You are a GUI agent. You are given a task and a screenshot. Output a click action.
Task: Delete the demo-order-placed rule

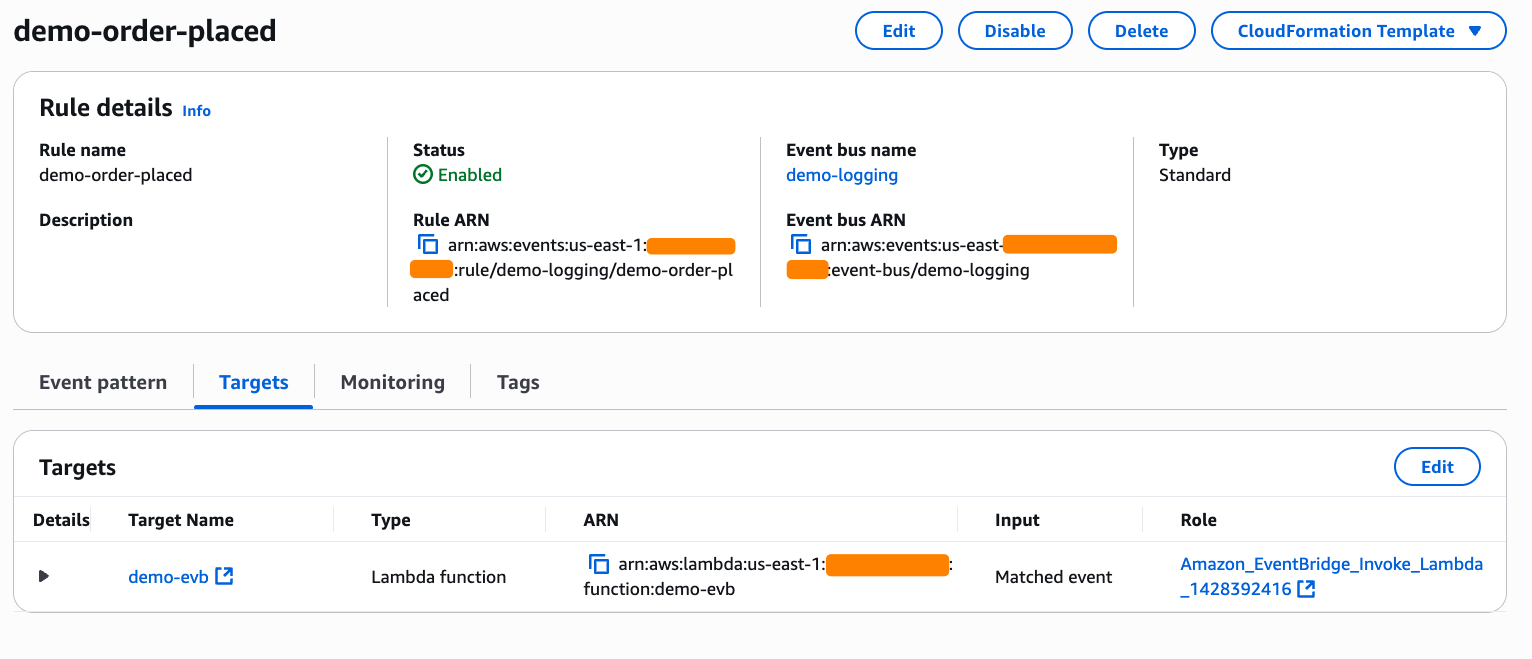click(x=1141, y=31)
